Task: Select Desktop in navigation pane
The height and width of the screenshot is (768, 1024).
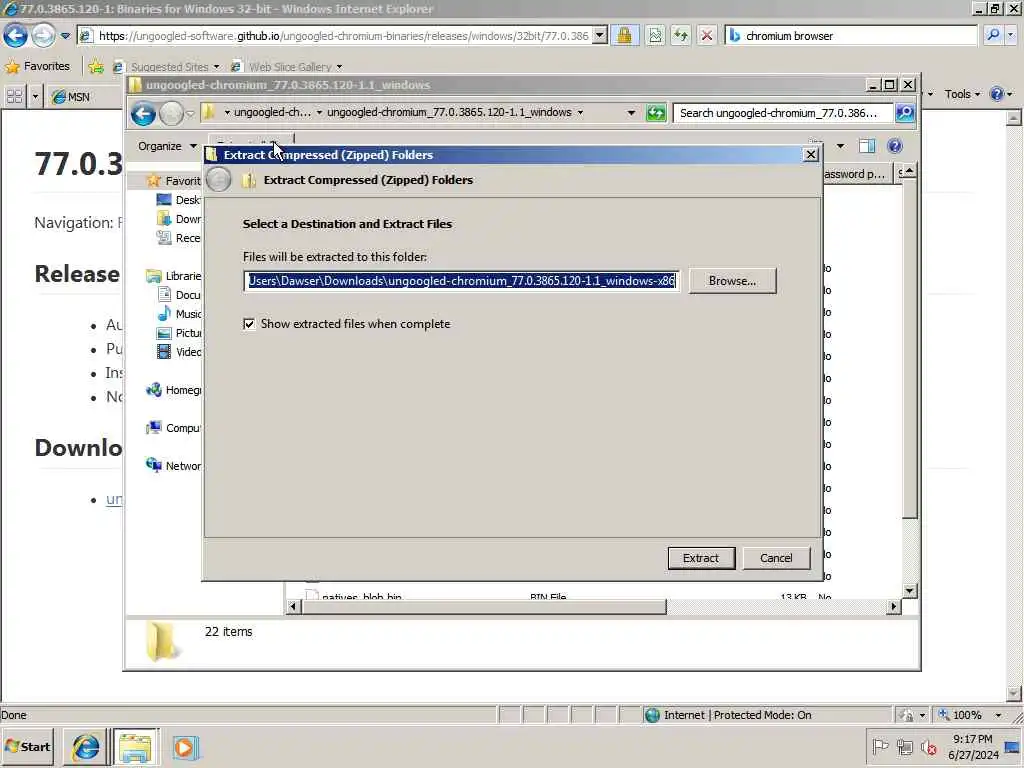Action: tap(178, 200)
